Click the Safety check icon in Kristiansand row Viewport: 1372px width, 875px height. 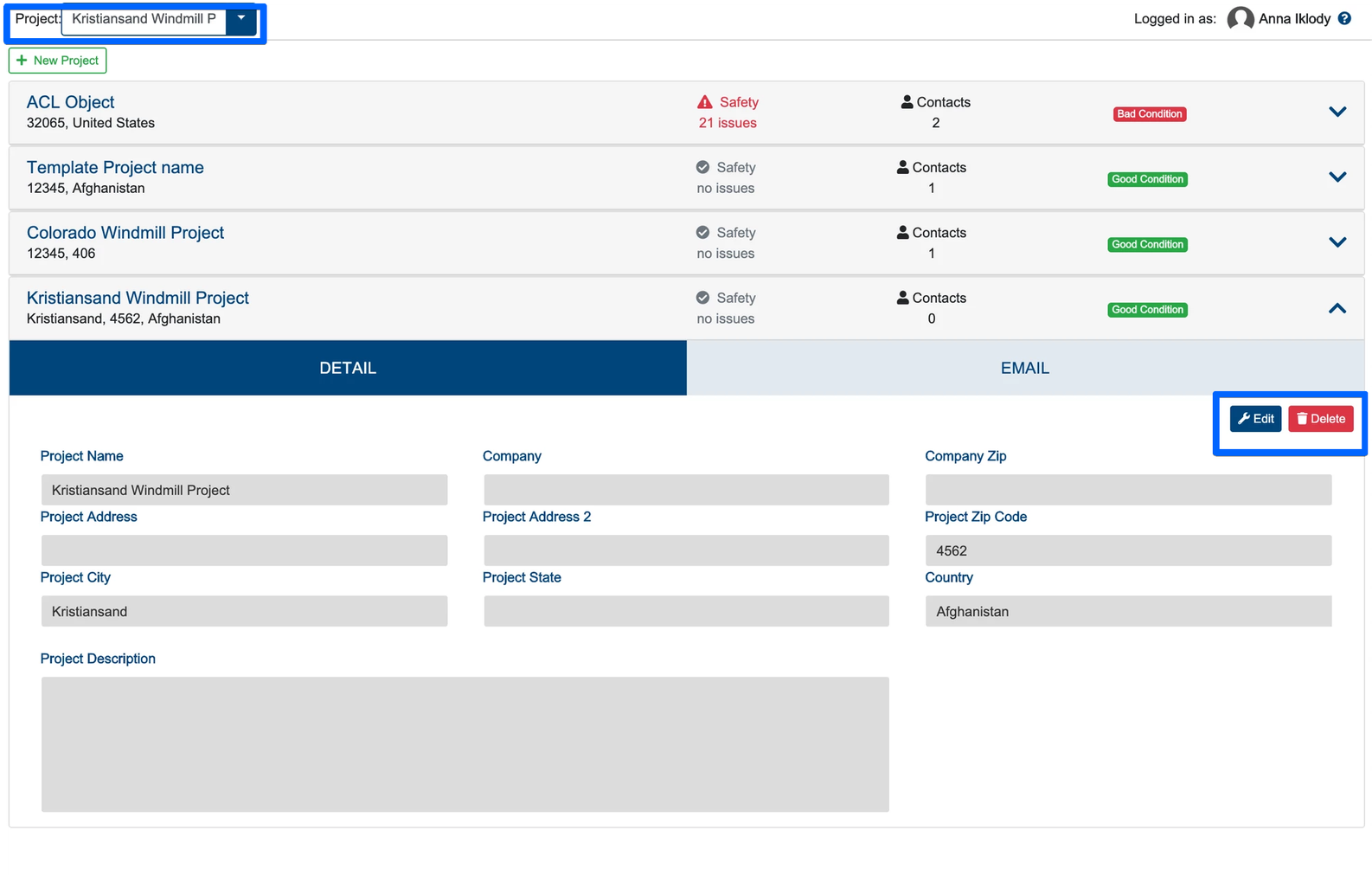[x=703, y=298]
